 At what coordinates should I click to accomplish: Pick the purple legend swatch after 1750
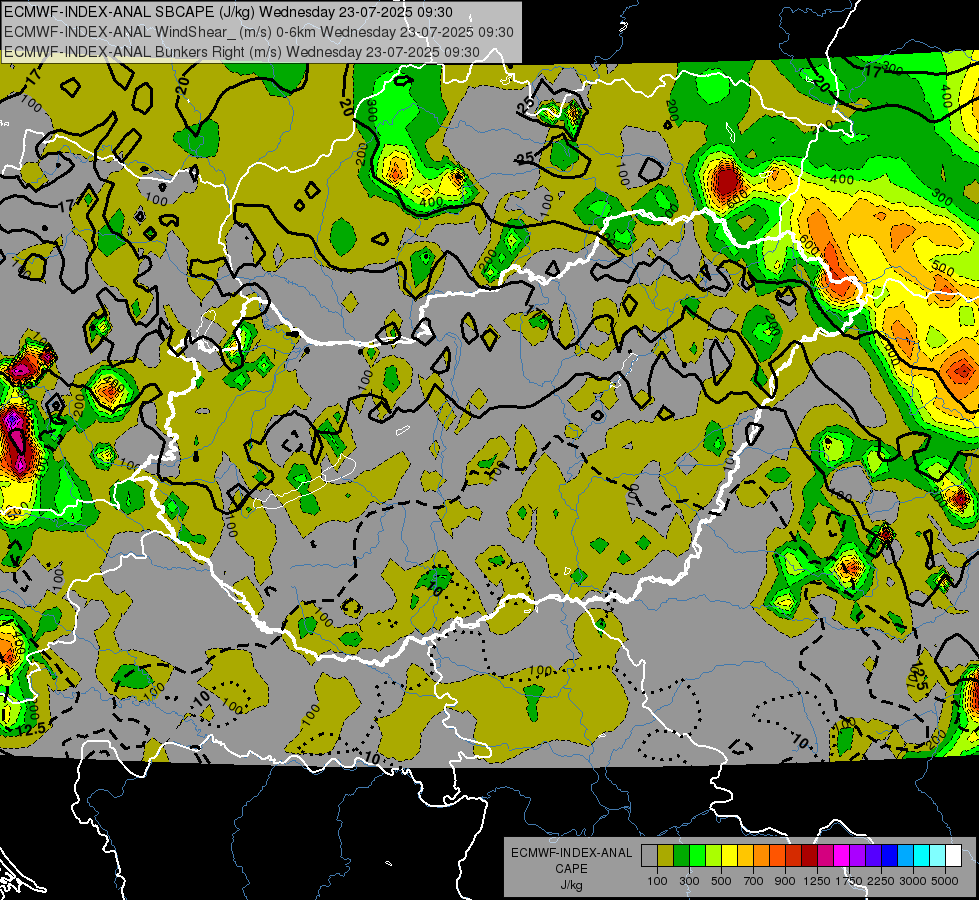pyautogui.click(x=857, y=856)
